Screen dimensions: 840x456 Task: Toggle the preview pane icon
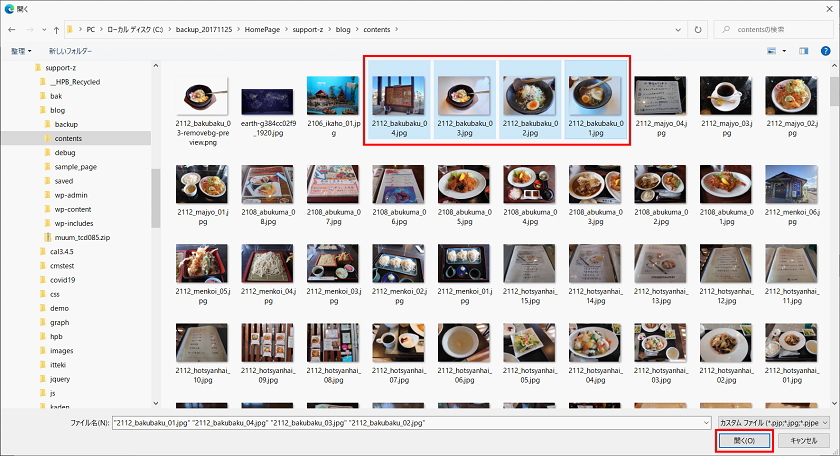click(x=803, y=50)
